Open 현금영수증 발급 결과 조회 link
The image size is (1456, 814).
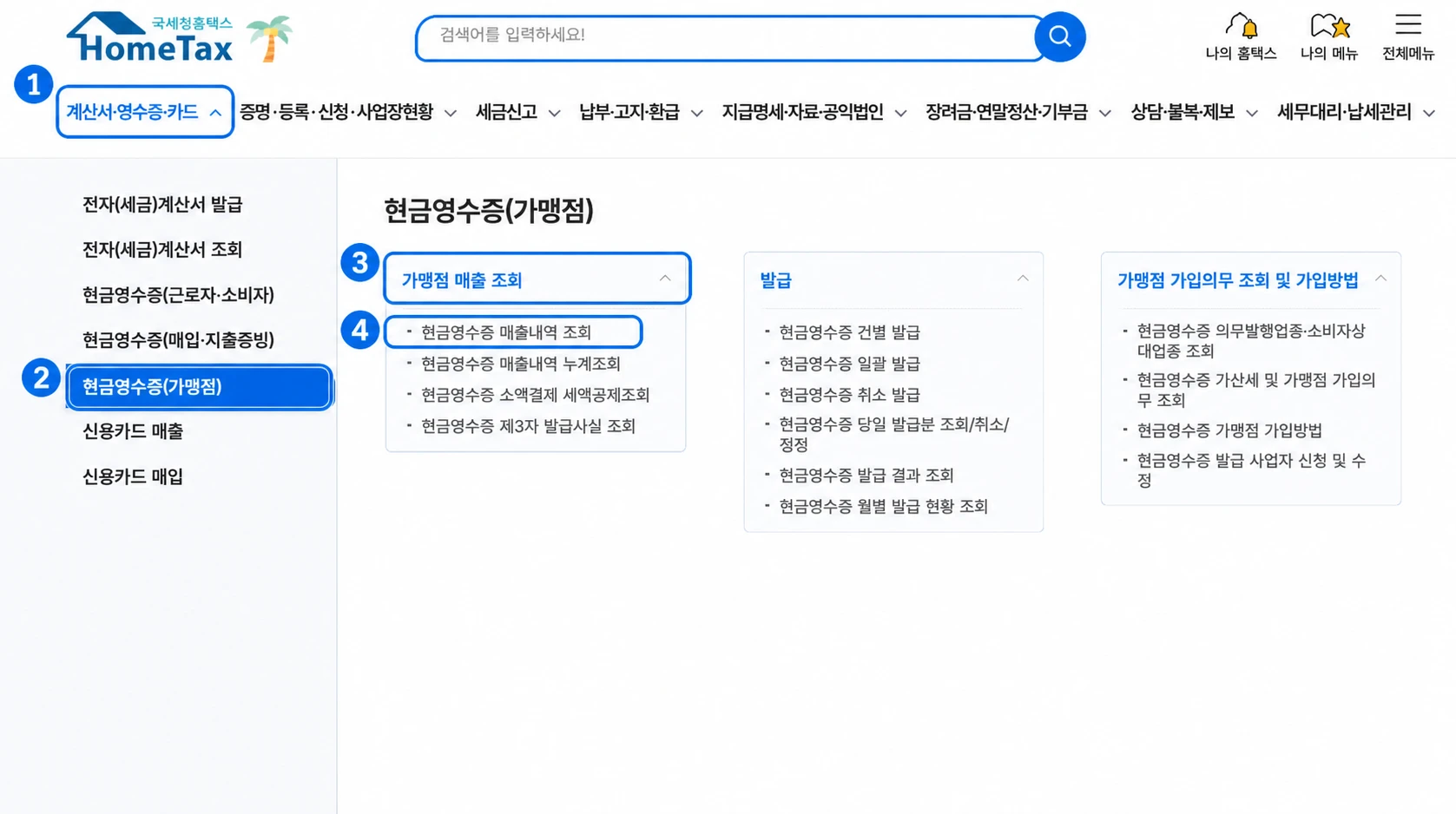[x=866, y=476]
